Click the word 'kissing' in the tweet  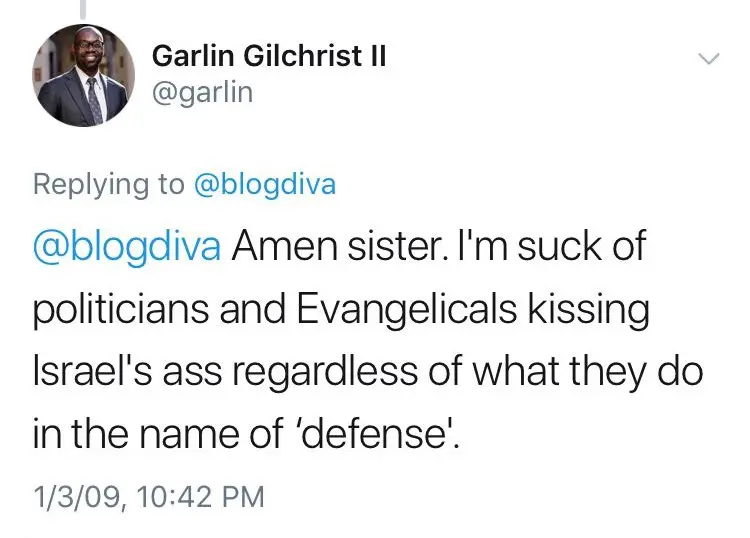(599, 311)
